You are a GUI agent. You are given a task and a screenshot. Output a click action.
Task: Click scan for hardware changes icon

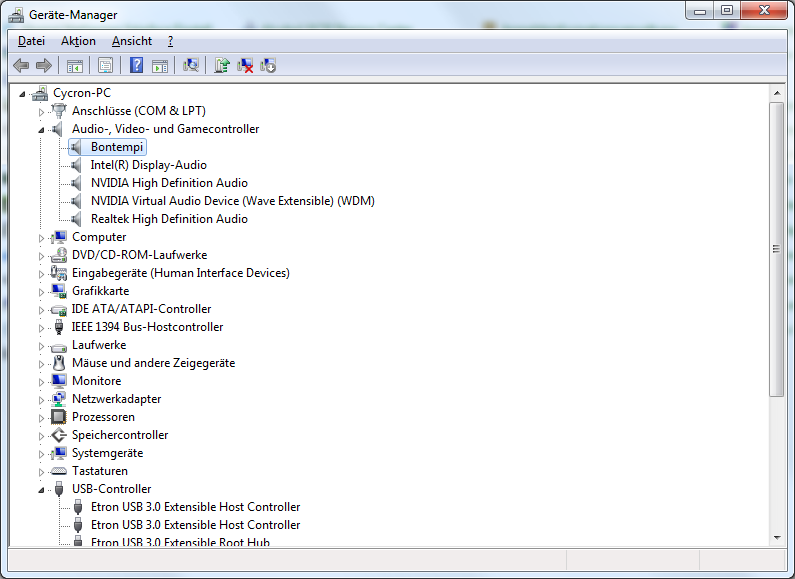(x=191, y=65)
